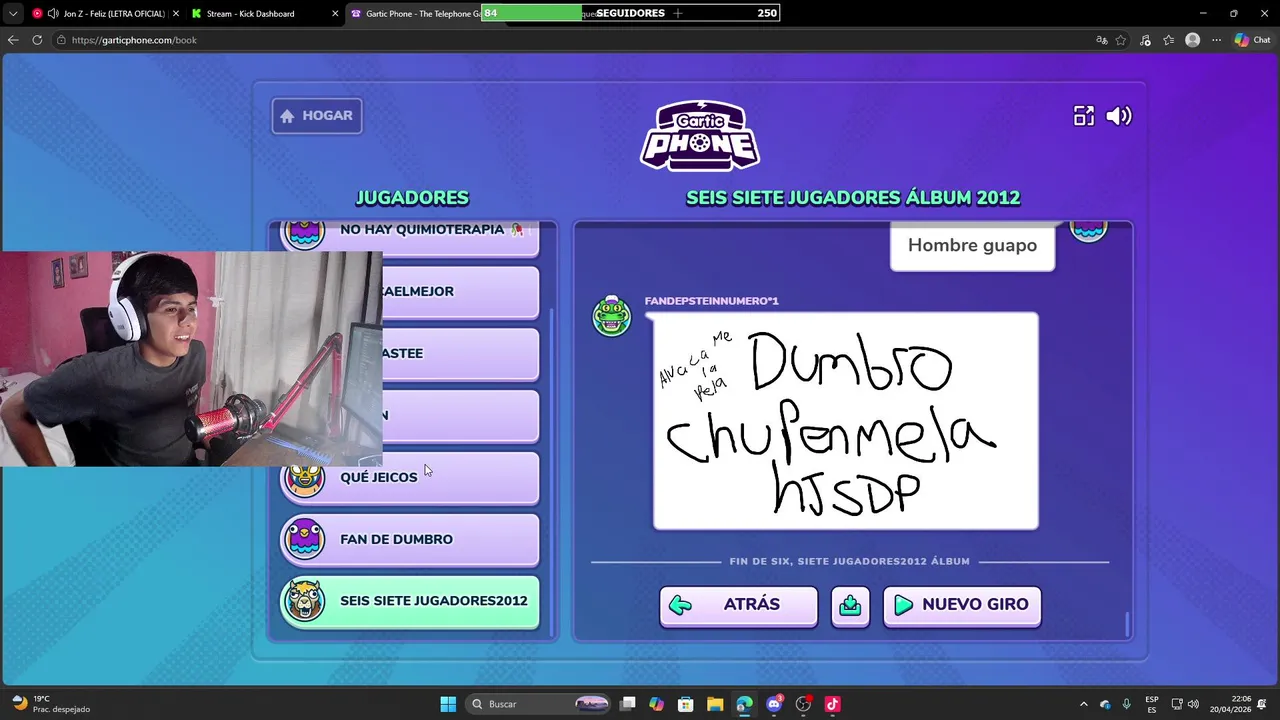Start a NUEVO GIRO round

tap(962, 605)
